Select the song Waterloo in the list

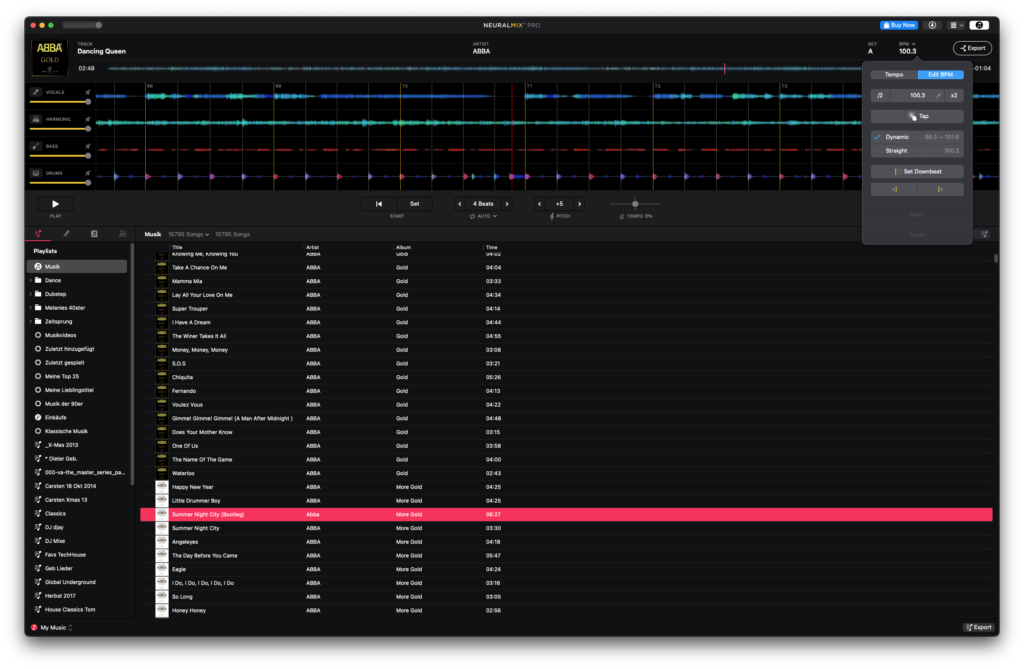(x=190, y=473)
